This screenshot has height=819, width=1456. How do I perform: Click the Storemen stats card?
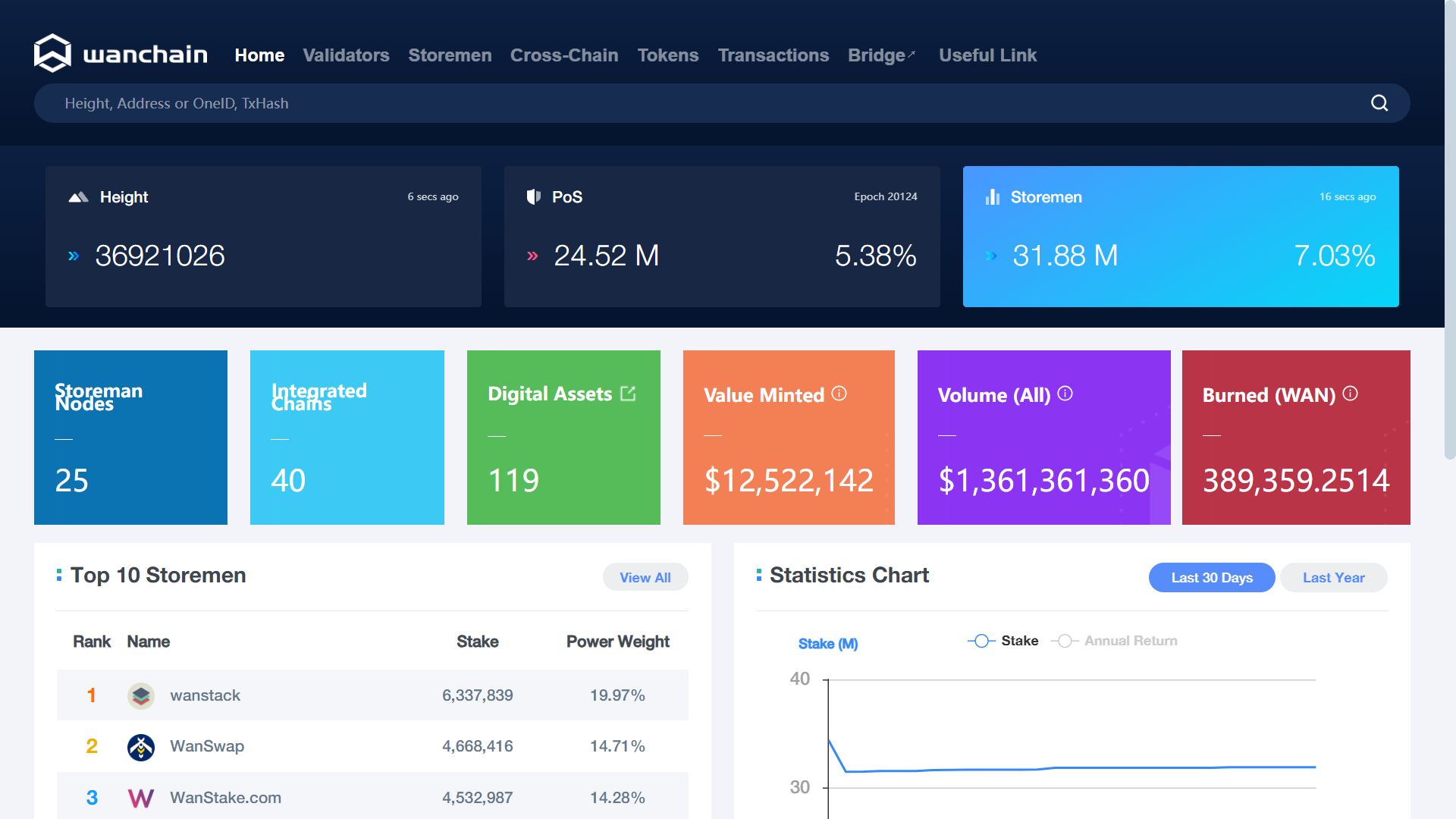coord(1180,237)
